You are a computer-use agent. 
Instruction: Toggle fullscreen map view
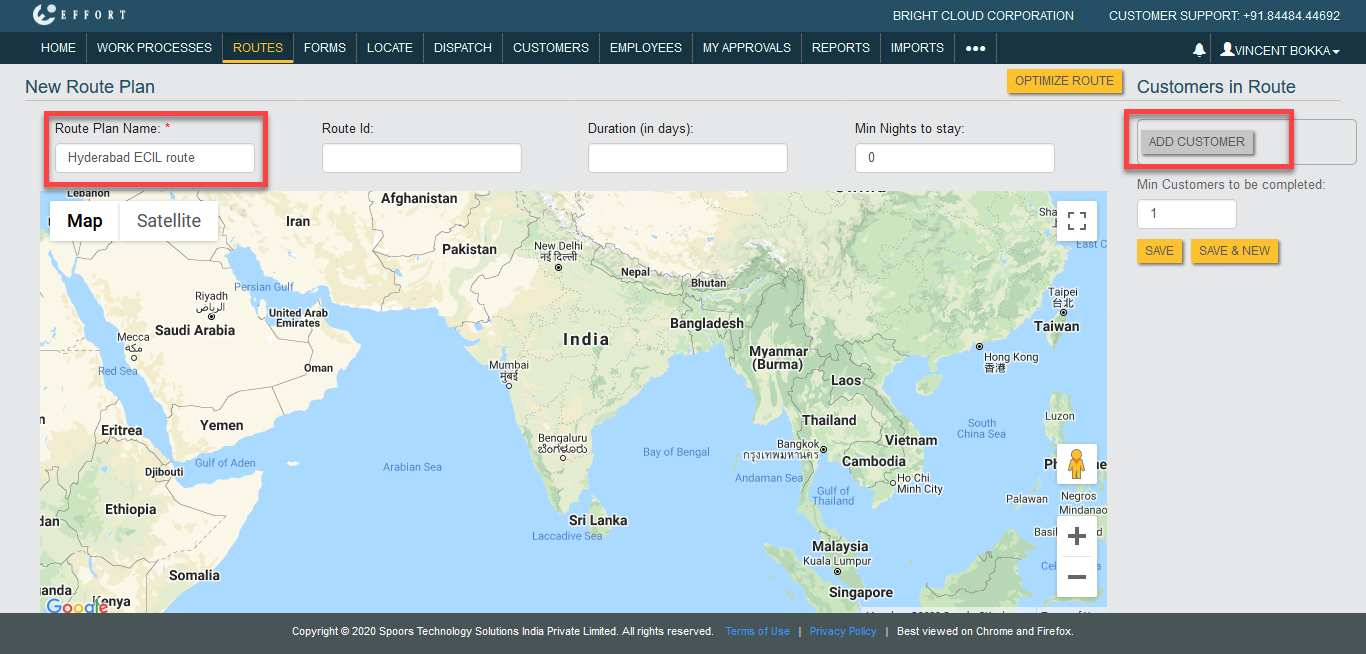click(x=1077, y=221)
